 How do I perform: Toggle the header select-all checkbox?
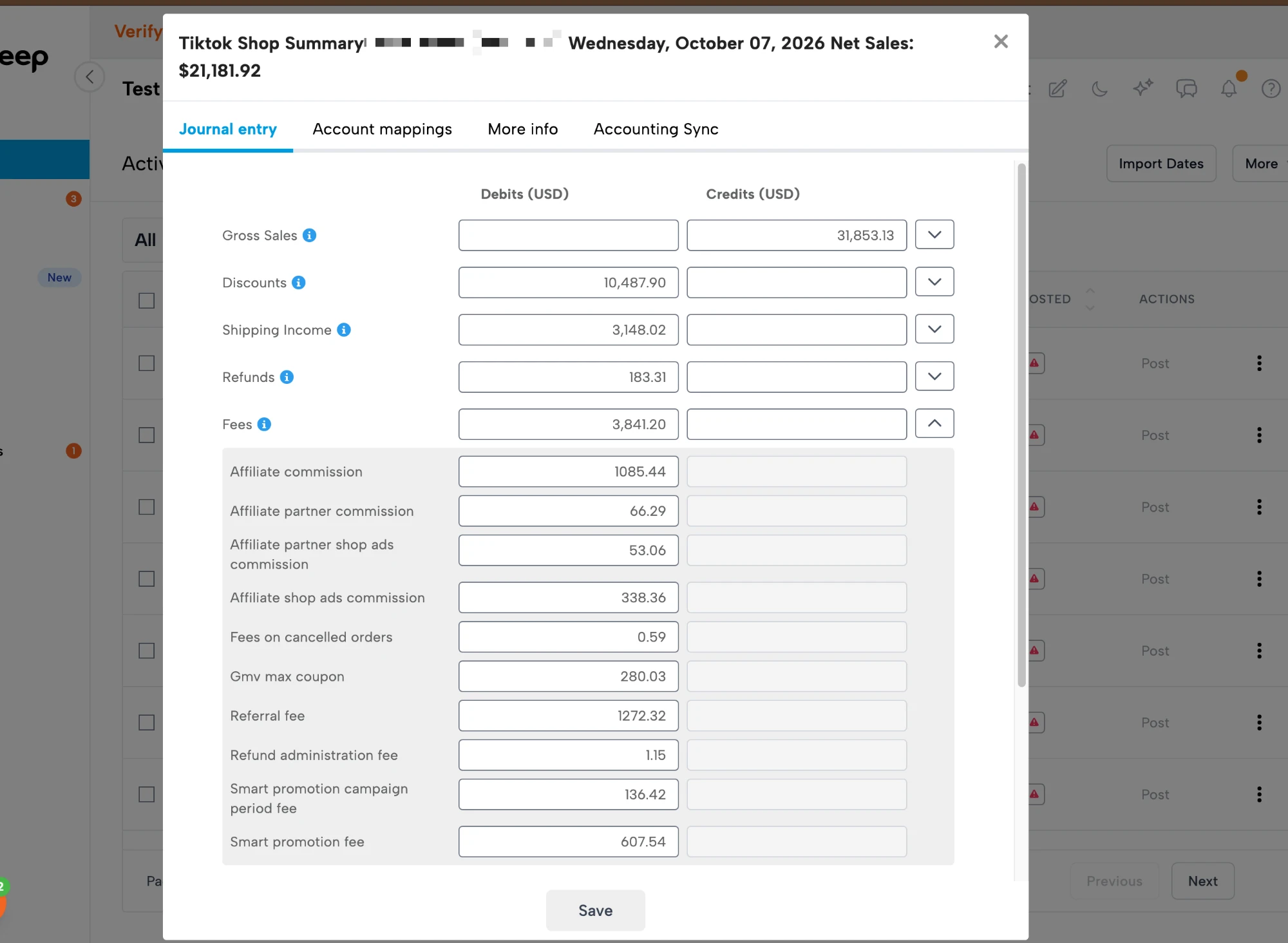tap(147, 301)
